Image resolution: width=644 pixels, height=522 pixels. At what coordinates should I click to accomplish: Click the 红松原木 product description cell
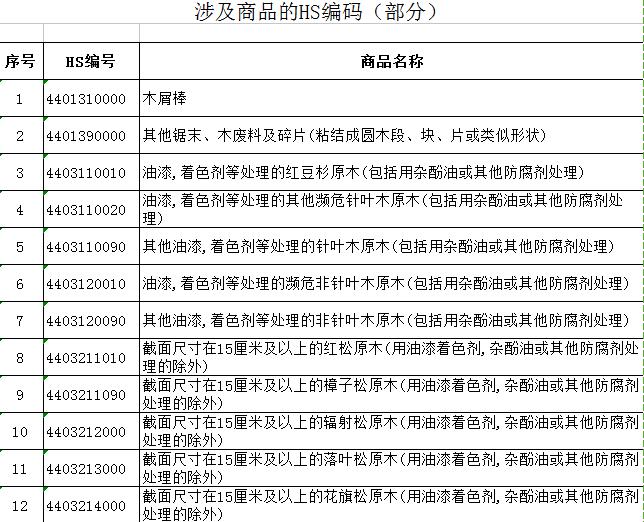coord(391,357)
